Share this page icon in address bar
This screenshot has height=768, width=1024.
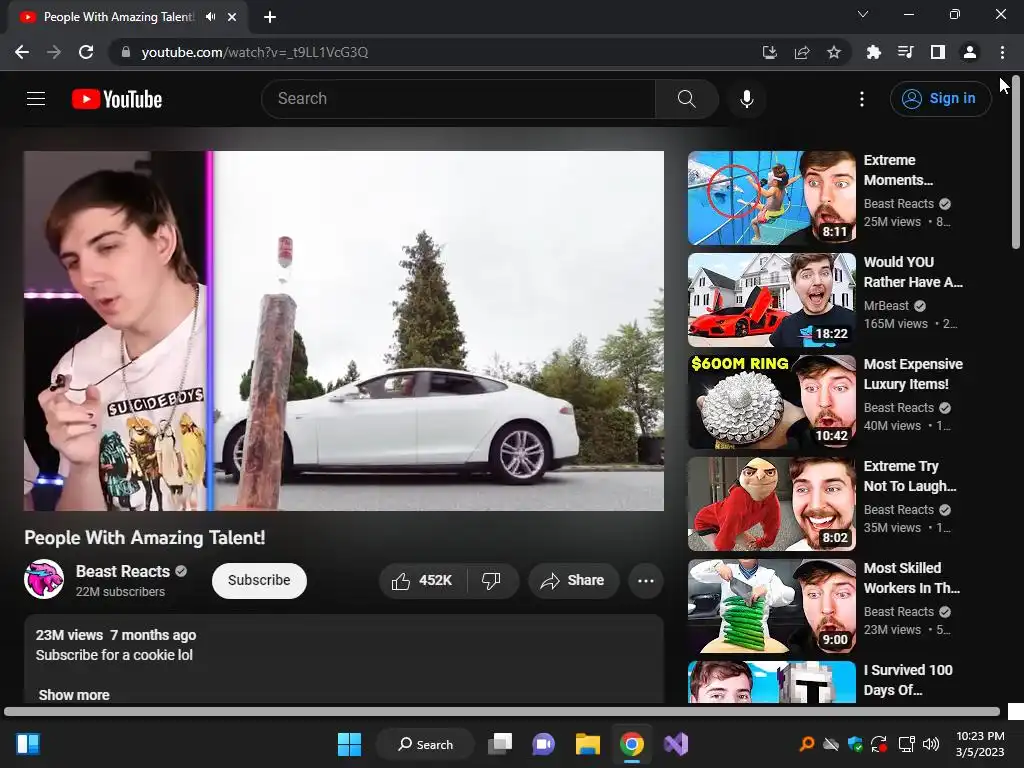tap(802, 52)
